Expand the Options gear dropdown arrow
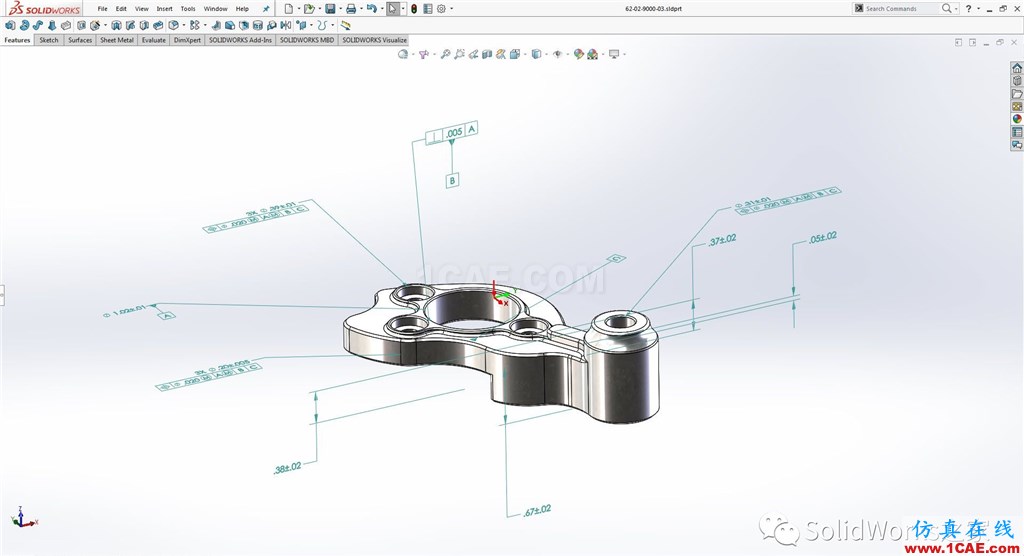The image size is (1024, 556). (x=451, y=8)
